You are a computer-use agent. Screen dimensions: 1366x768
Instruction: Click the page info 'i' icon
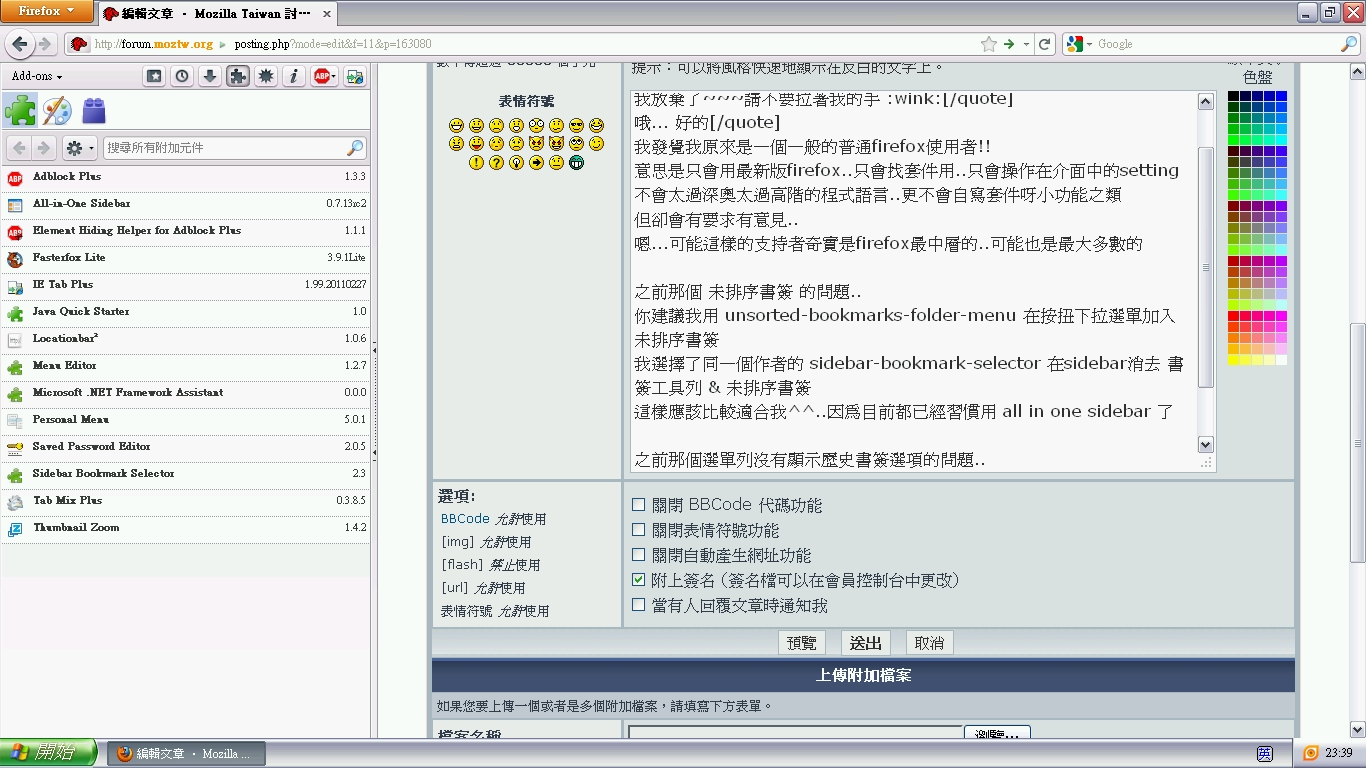point(294,76)
